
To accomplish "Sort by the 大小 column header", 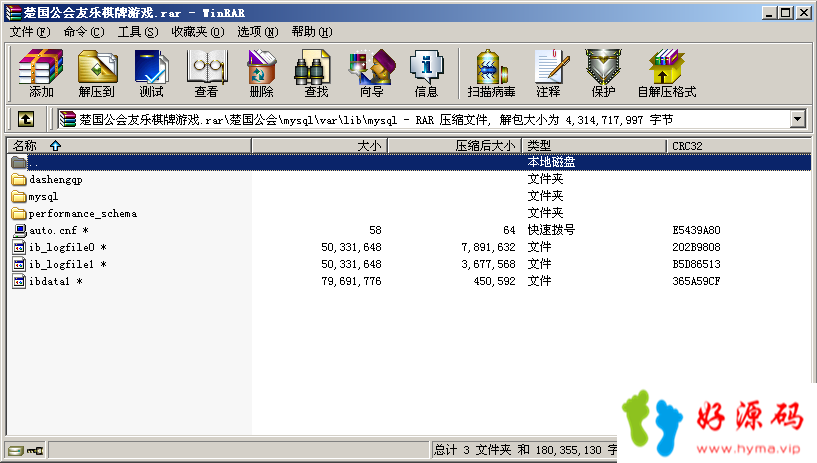I will [319, 146].
